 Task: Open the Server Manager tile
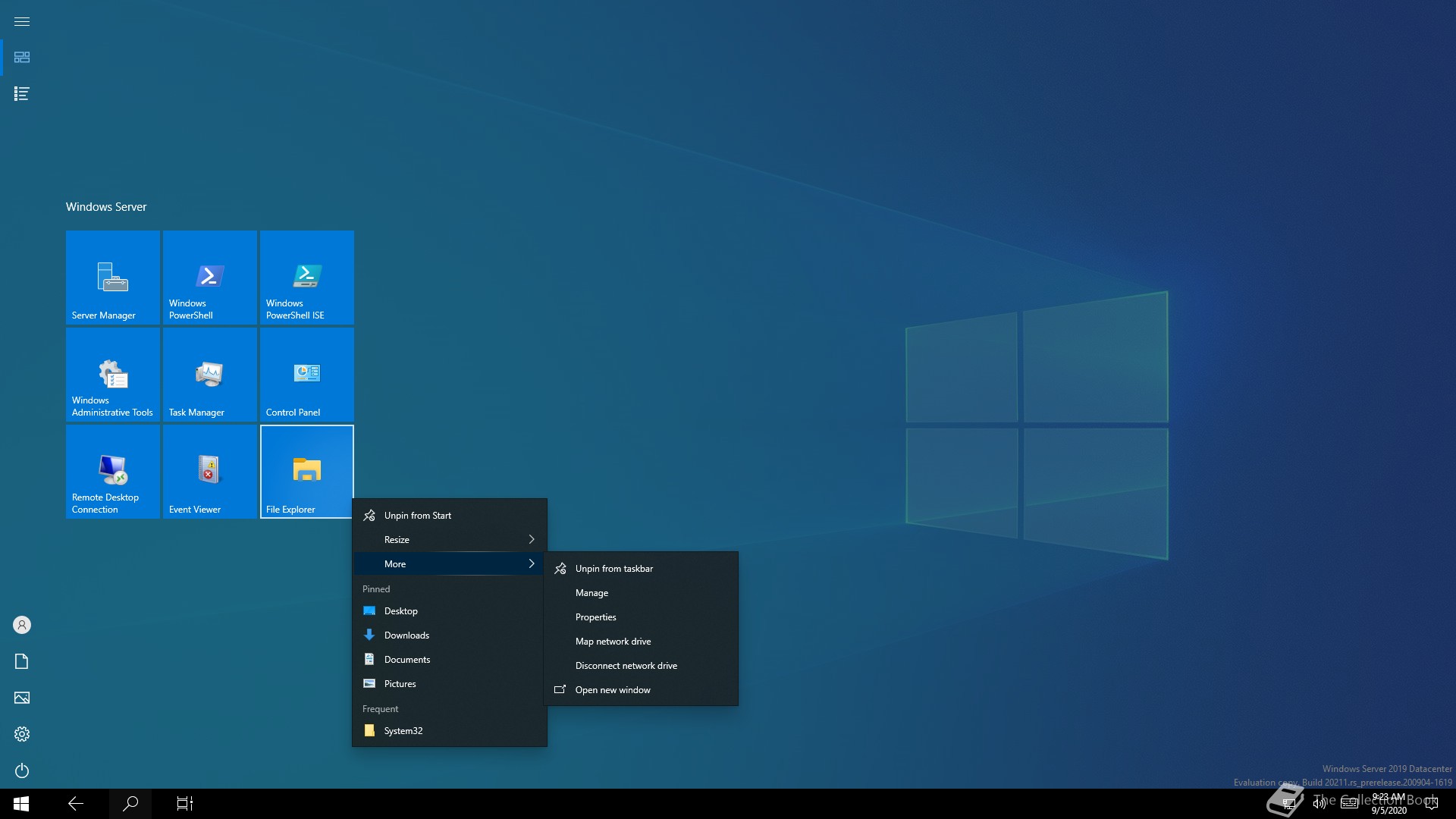[x=113, y=278]
